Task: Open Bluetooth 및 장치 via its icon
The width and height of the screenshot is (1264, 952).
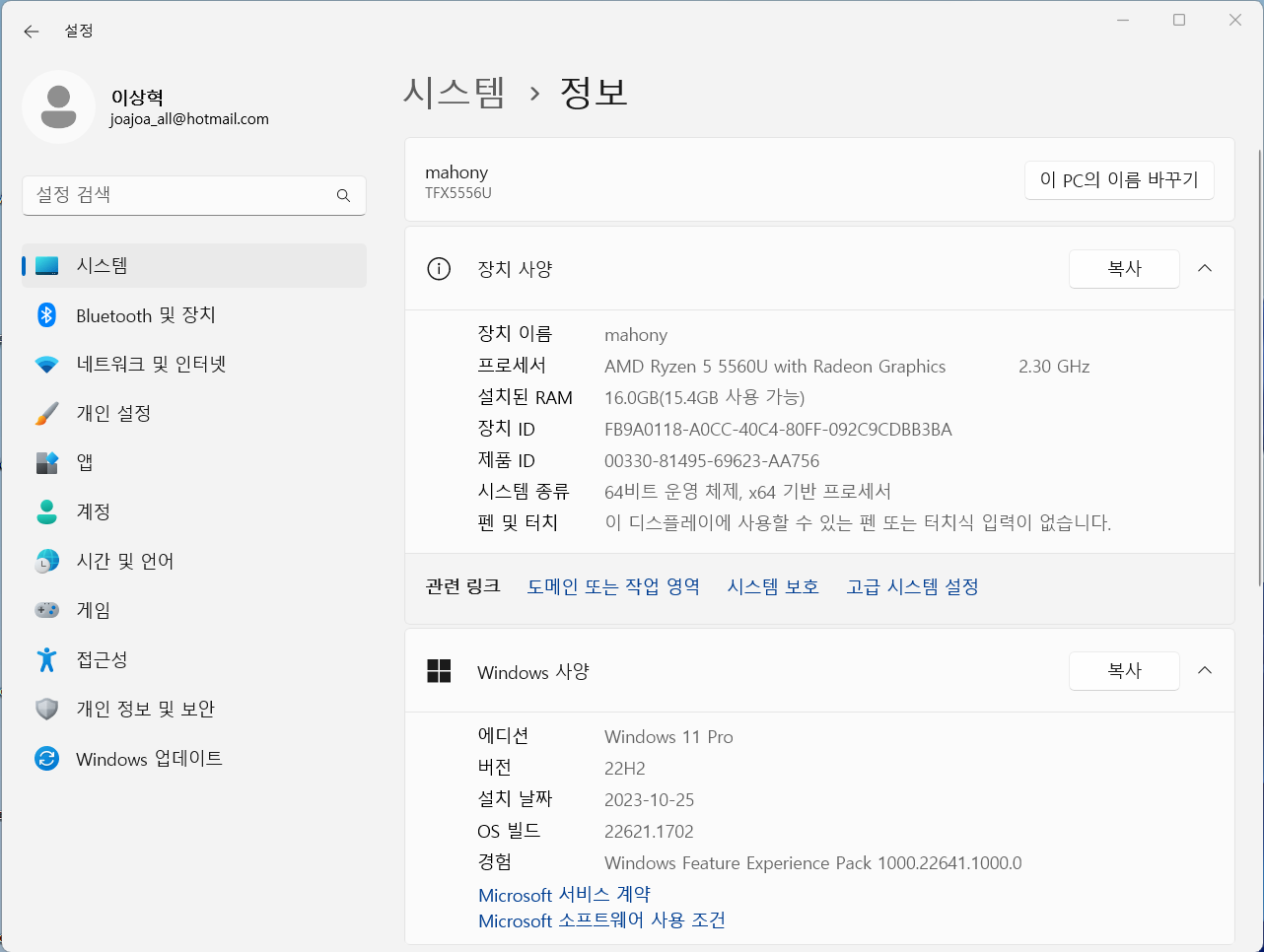Action: [46, 315]
